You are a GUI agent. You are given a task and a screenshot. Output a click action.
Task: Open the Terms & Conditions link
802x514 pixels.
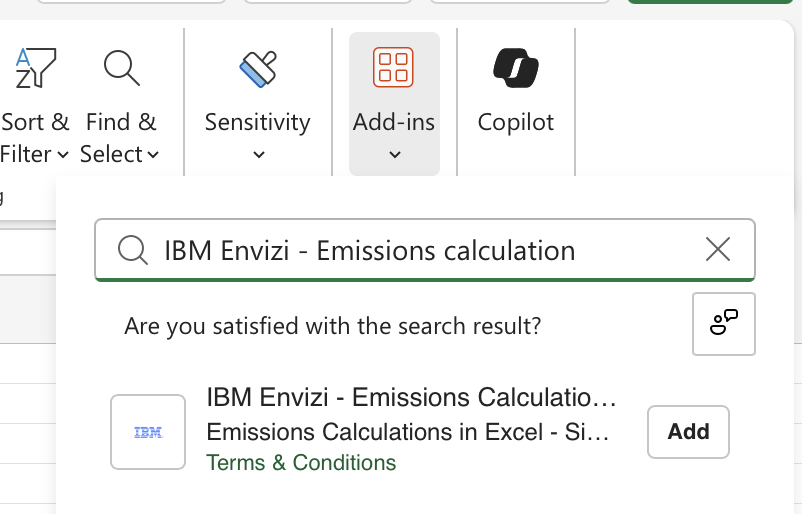click(x=300, y=463)
